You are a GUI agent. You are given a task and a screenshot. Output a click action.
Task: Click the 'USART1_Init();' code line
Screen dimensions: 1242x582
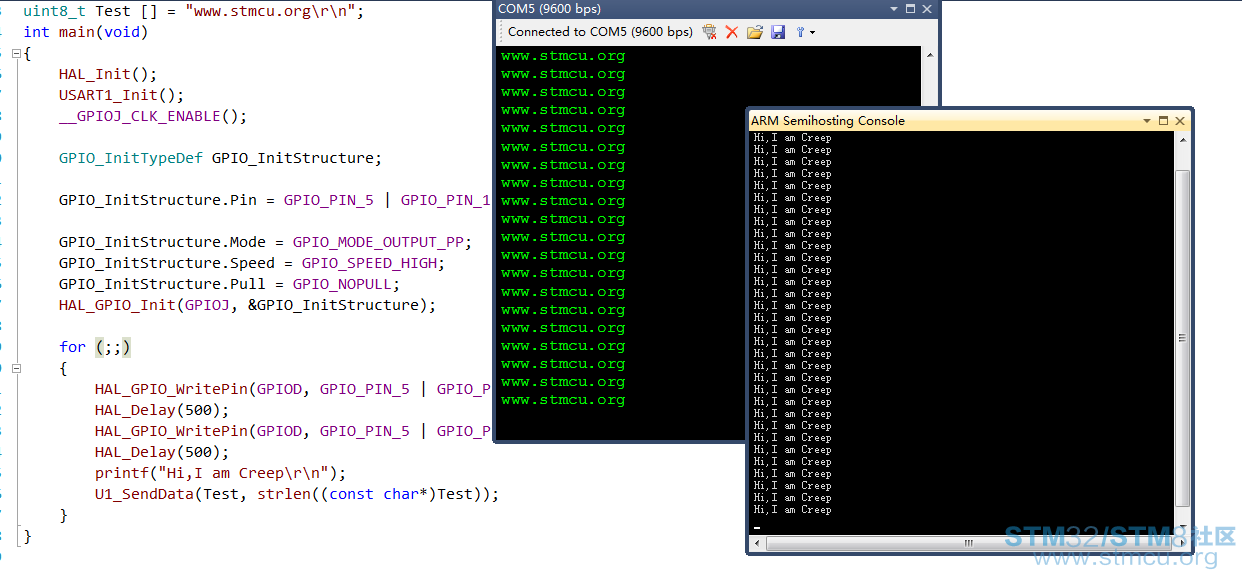pos(121,95)
